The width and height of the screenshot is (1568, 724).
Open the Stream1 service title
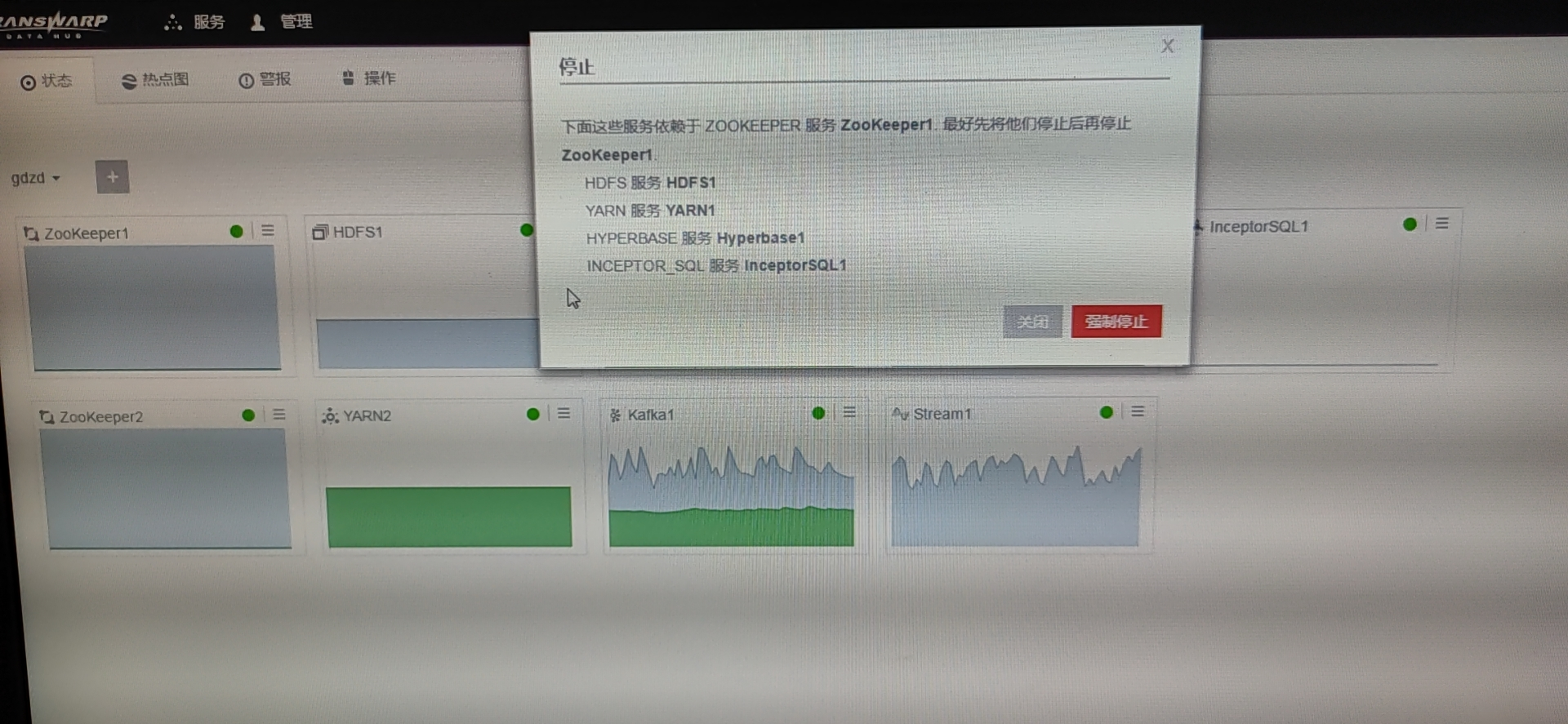coord(942,415)
